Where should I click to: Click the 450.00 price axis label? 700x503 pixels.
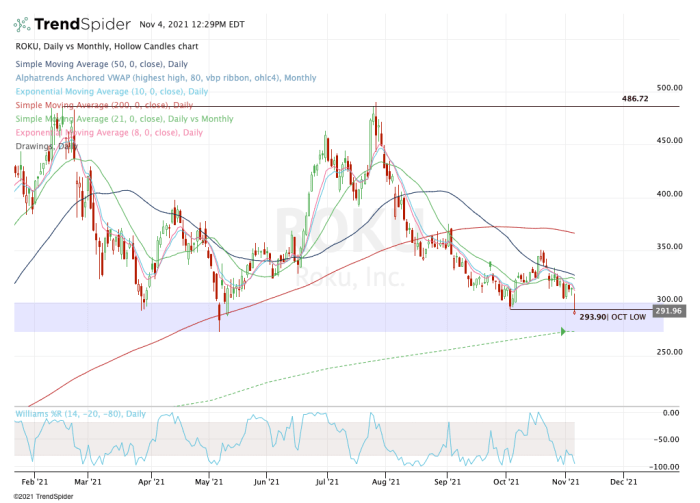(x=670, y=141)
